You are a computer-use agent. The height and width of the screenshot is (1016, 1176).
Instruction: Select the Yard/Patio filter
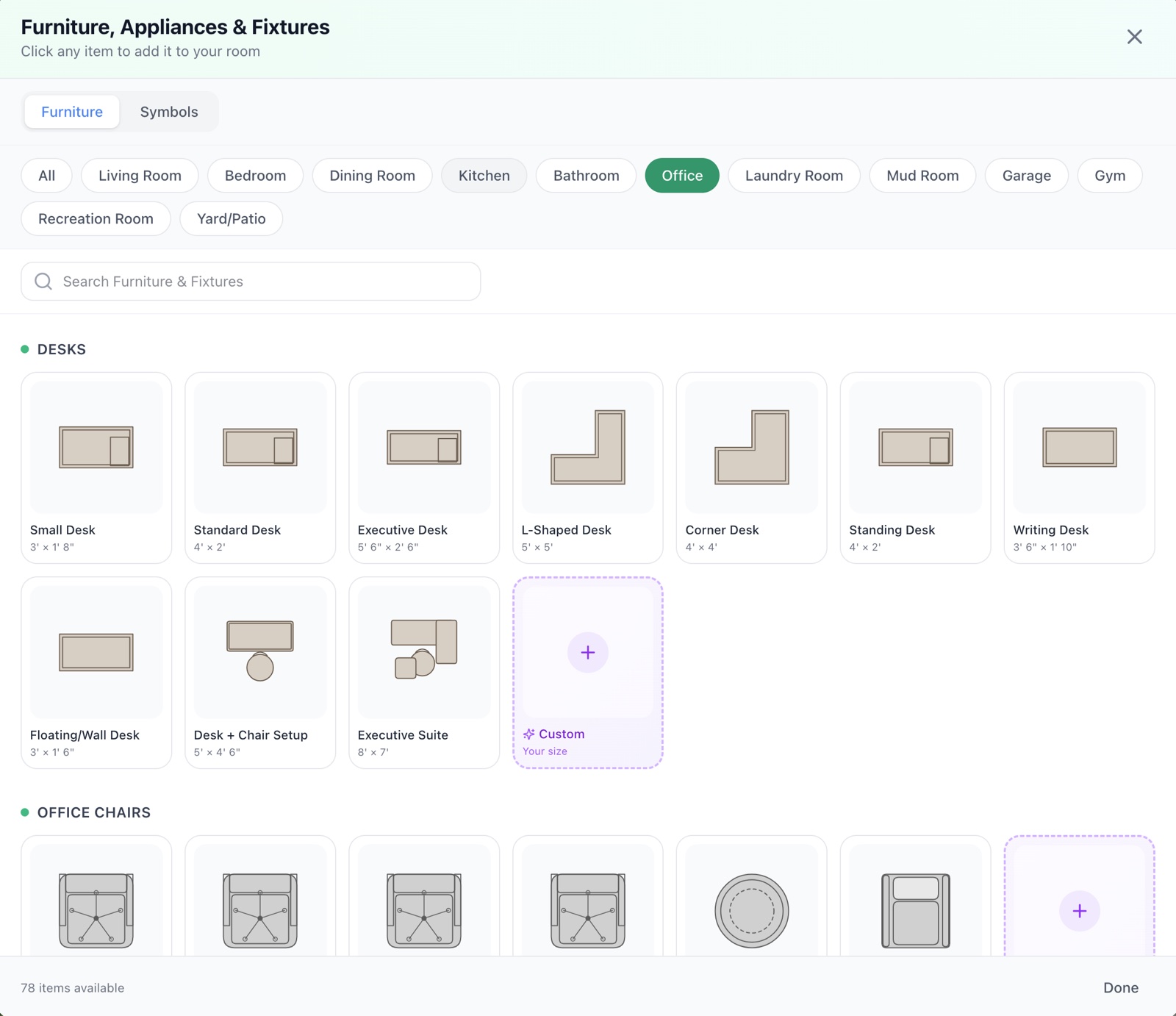click(x=232, y=219)
